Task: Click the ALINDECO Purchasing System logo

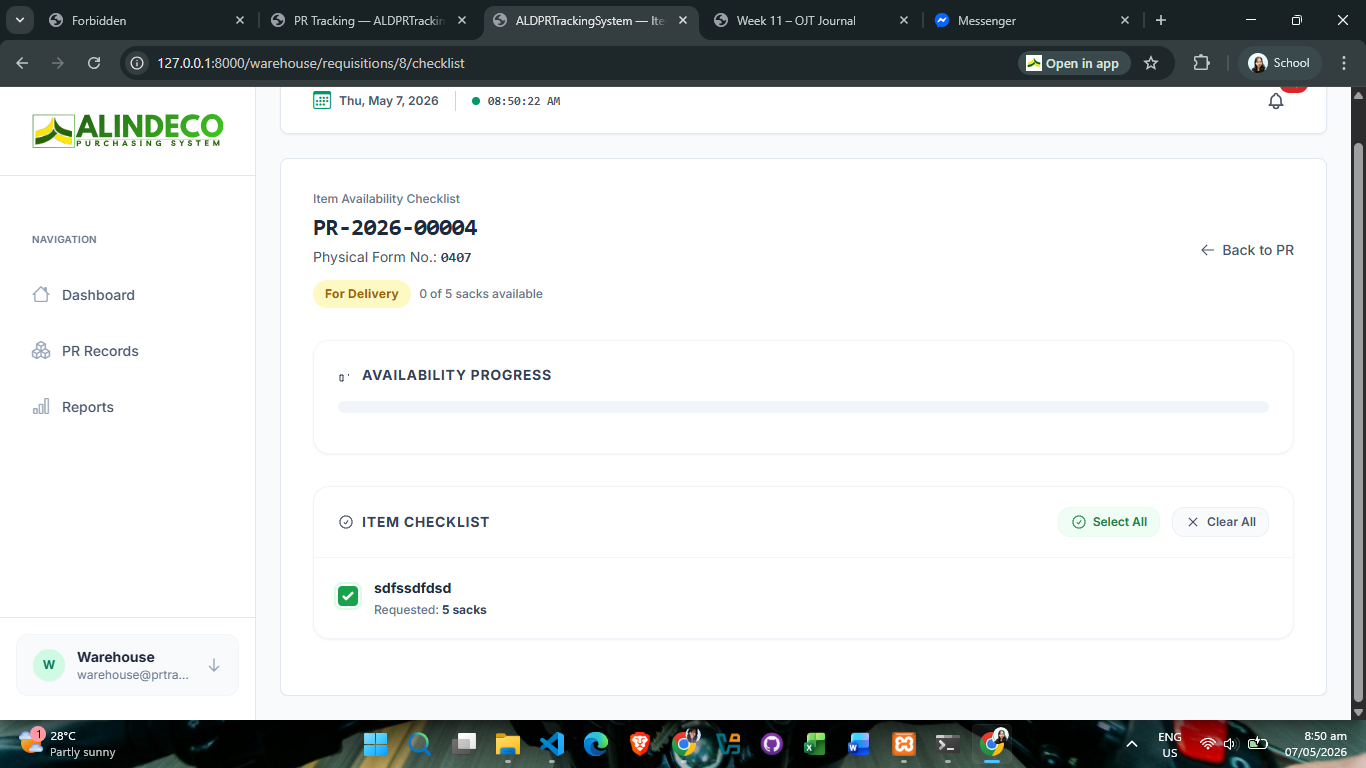Action: click(127, 130)
